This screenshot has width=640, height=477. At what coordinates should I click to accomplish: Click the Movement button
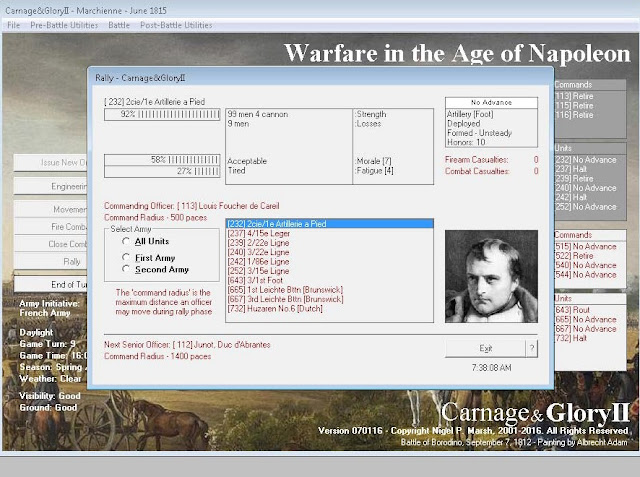tap(51, 209)
